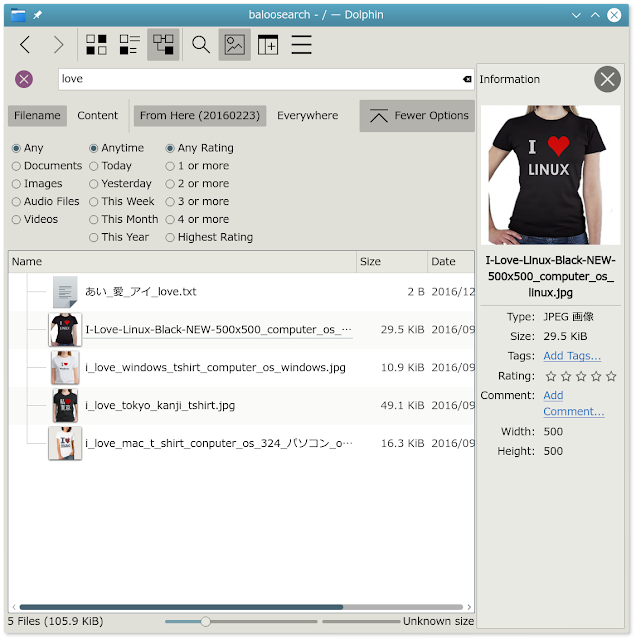The width and height of the screenshot is (636, 640).
Task: Filter by 2 or more rating
Action: point(197,184)
